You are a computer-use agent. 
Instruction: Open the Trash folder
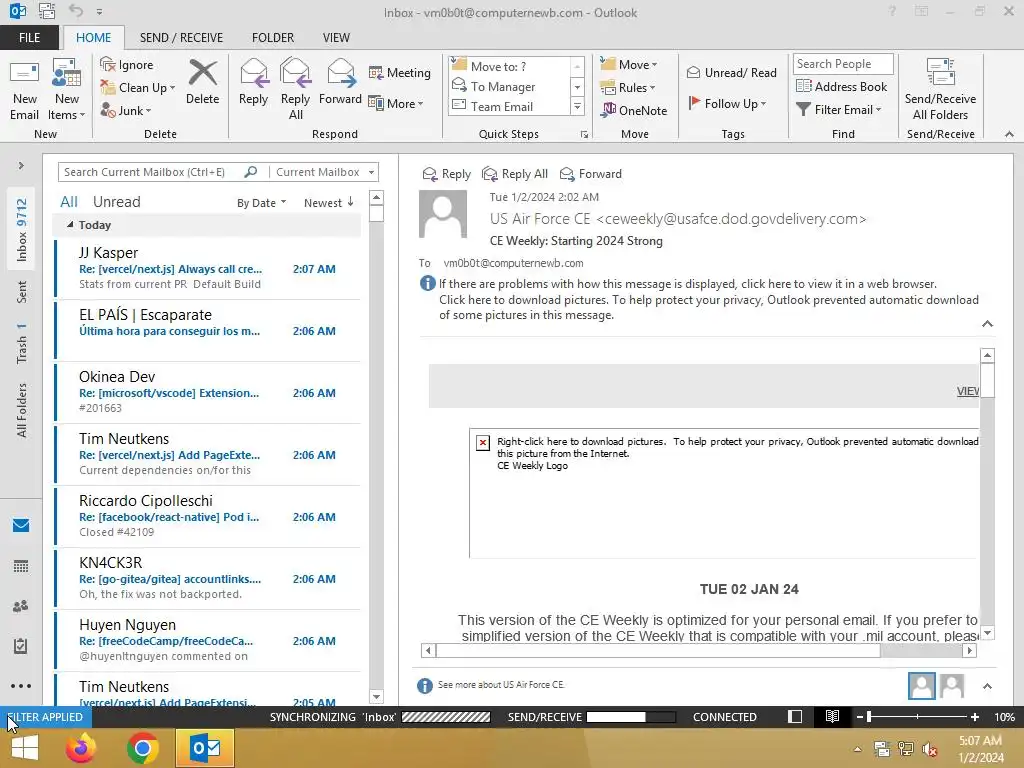pyautogui.click(x=22, y=344)
